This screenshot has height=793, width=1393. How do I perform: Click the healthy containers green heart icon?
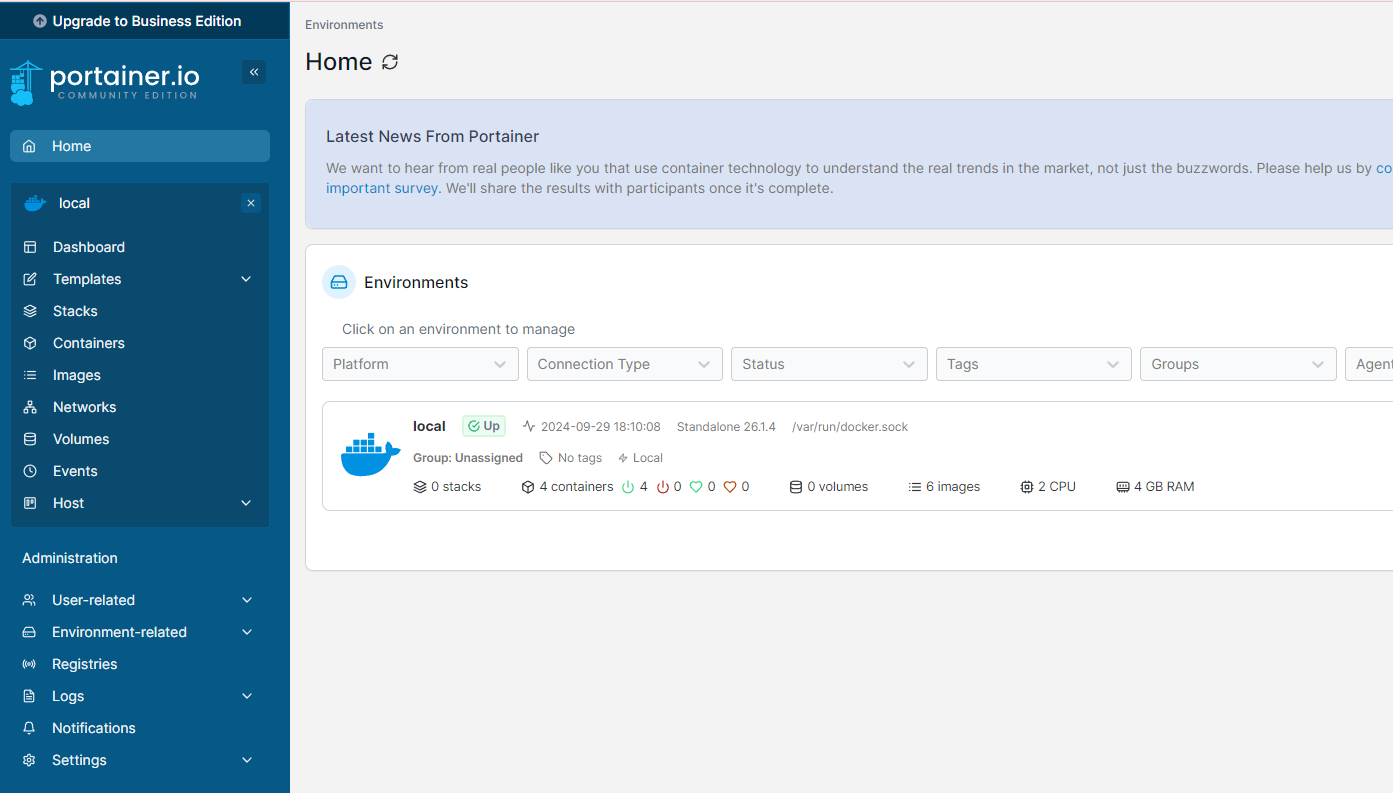[696, 487]
